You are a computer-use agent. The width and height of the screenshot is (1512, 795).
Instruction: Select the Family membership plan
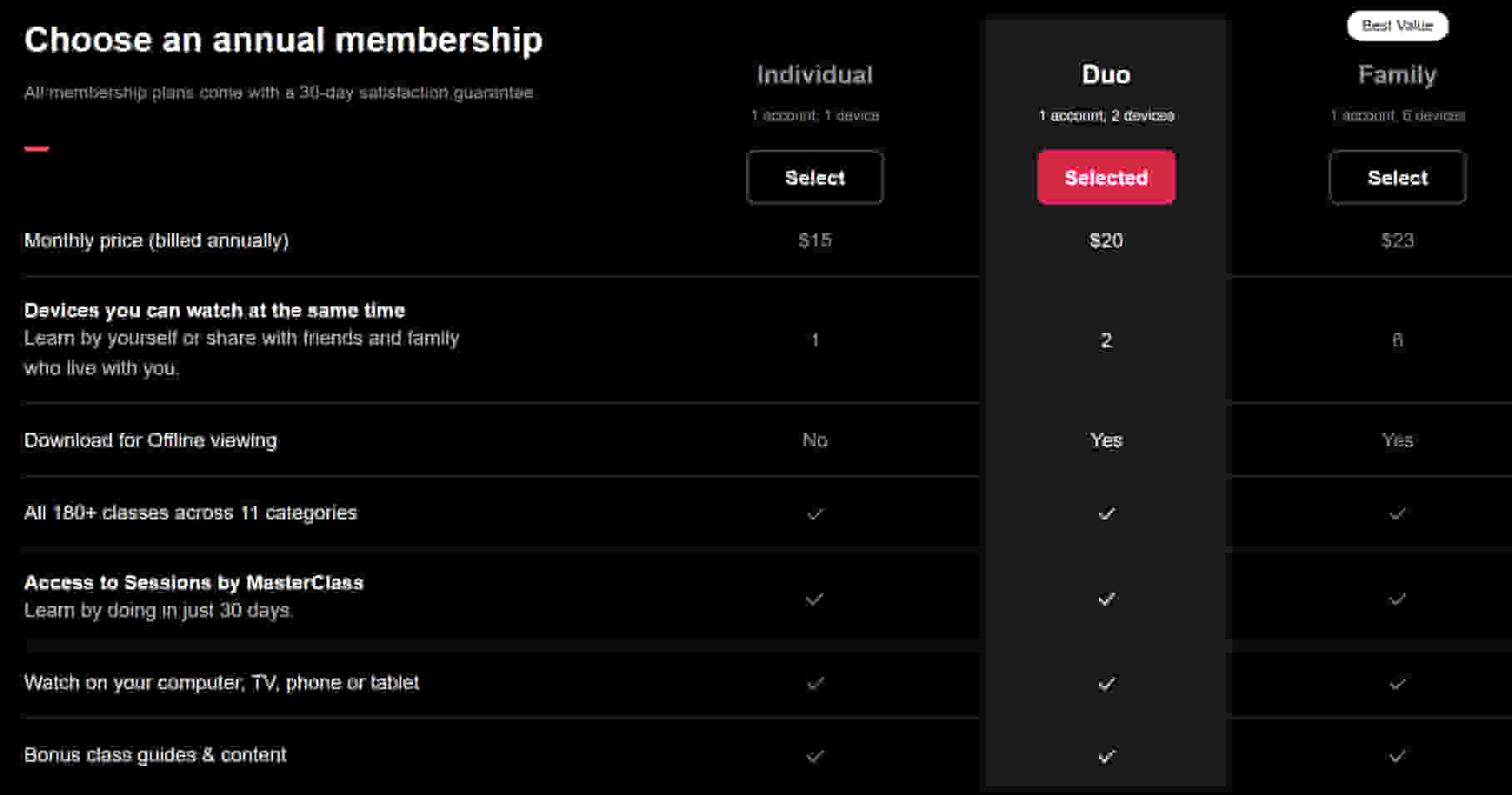point(1396,177)
